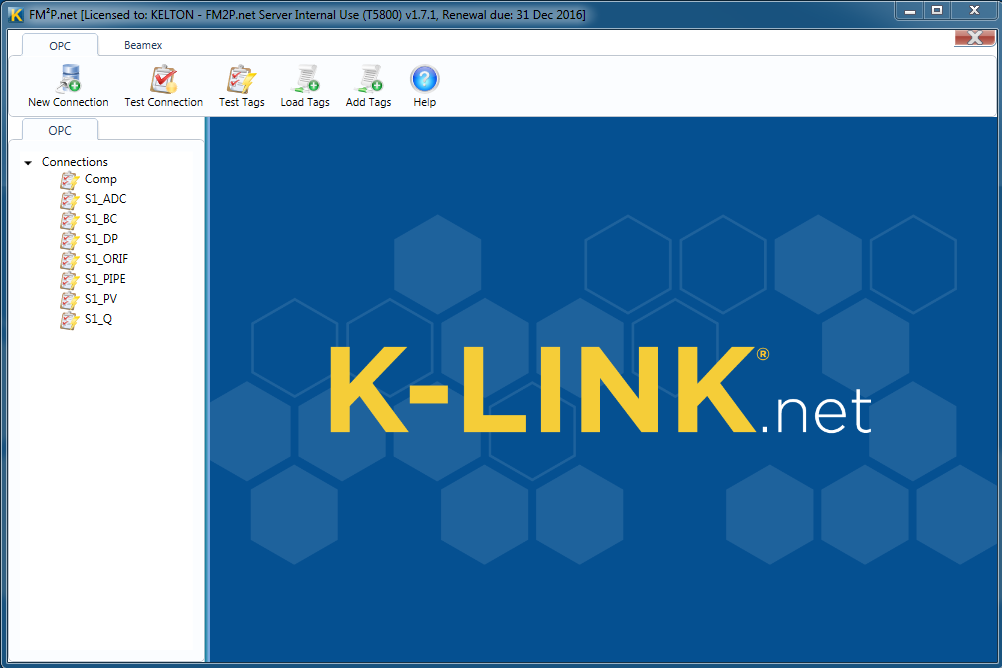Image resolution: width=1002 pixels, height=668 pixels.
Task: Select the S1_ORIF connection label
Action: pyautogui.click(x=106, y=258)
